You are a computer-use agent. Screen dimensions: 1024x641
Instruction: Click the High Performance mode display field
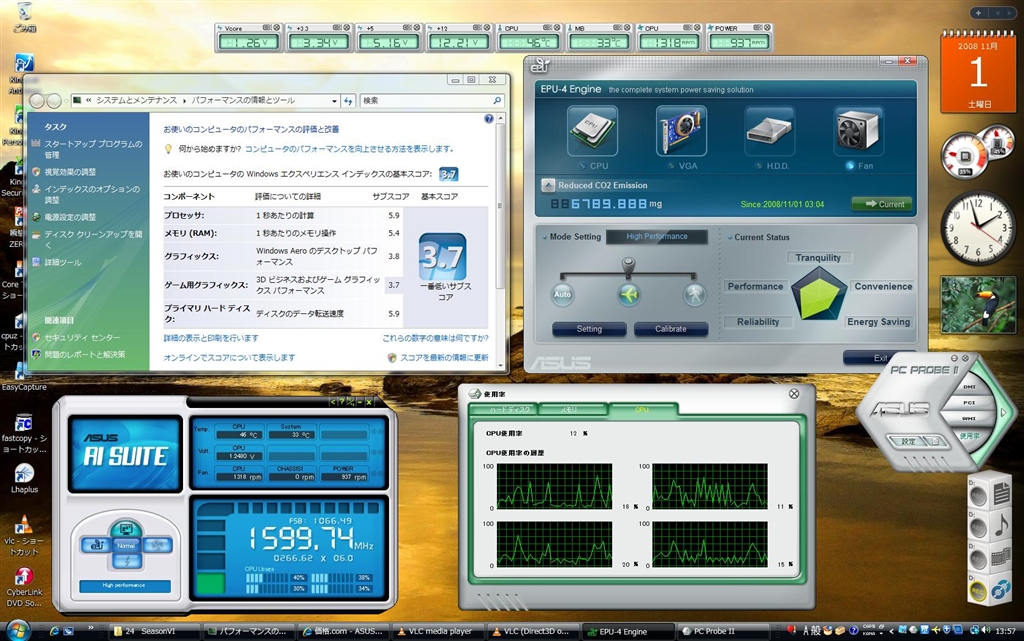click(x=657, y=237)
